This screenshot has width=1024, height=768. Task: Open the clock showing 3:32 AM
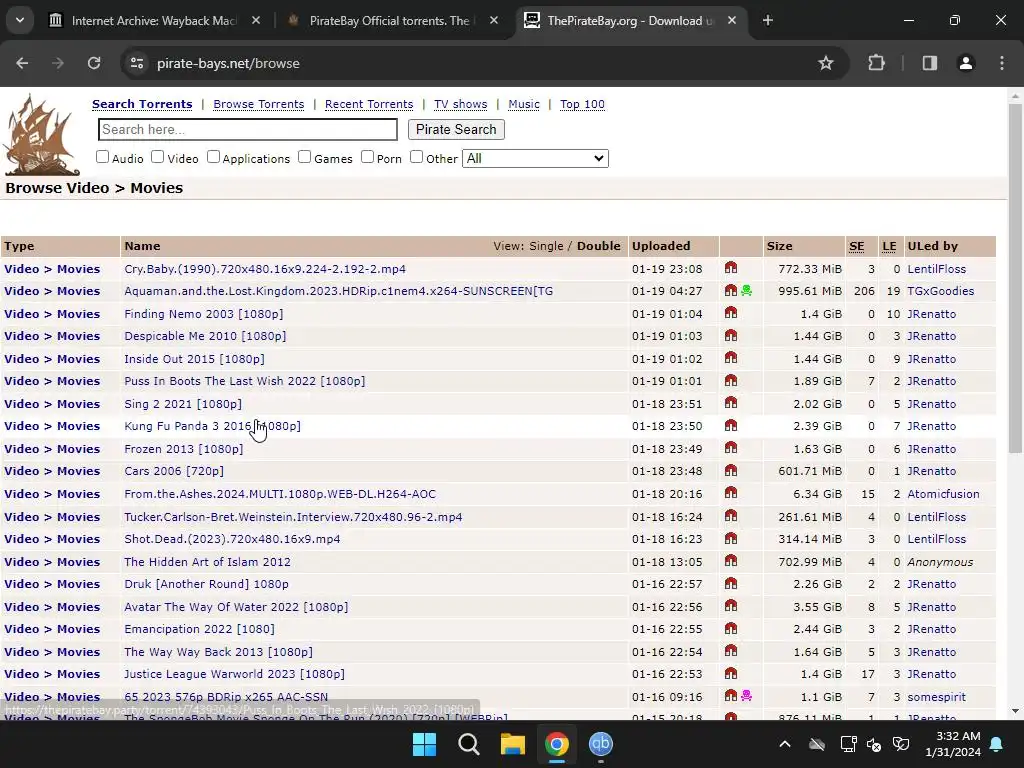953,744
